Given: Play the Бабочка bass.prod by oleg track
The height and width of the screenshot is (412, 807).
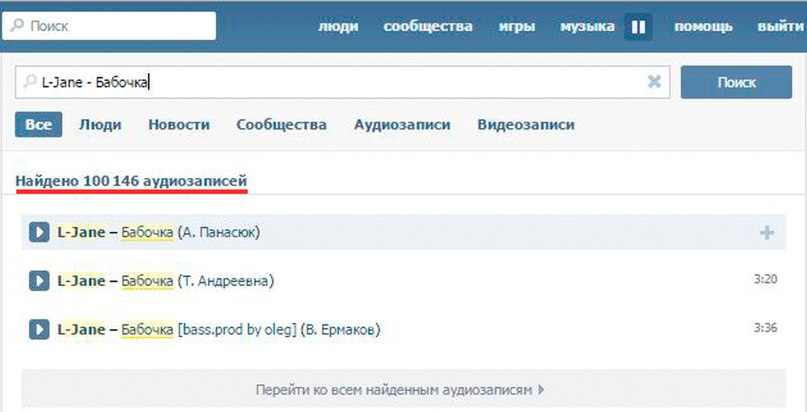Looking at the screenshot, I should [39, 329].
